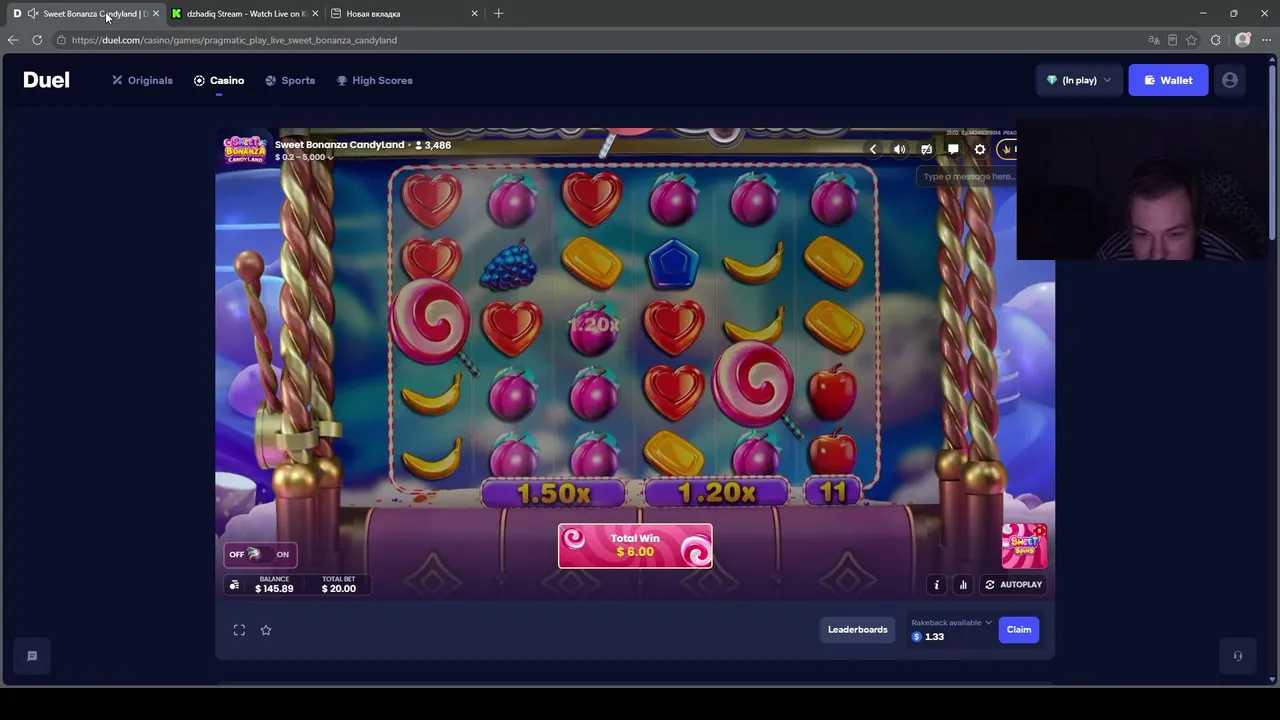Bookmark this page with the star icon
Viewport: 1280px width, 720px height.
click(x=1191, y=40)
